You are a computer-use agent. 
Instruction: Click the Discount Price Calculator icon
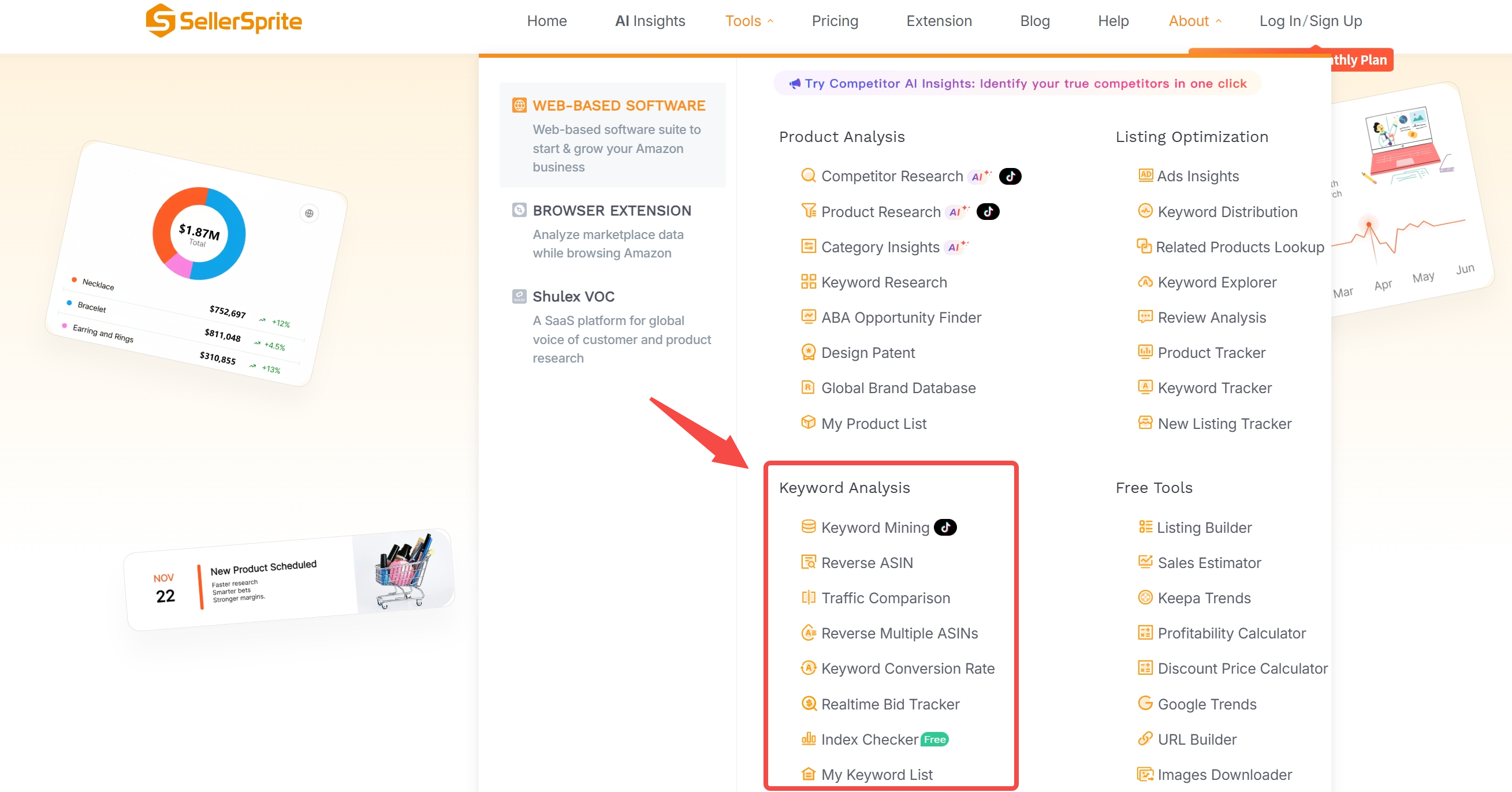pyautogui.click(x=1145, y=668)
